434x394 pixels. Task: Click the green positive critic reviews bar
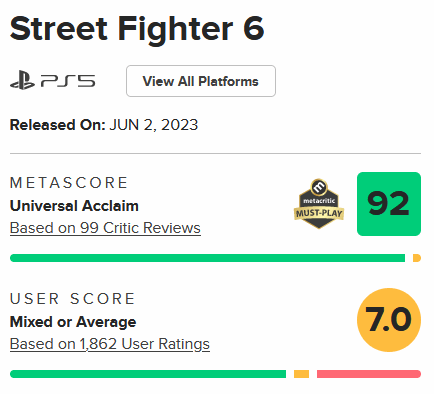[207, 258]
